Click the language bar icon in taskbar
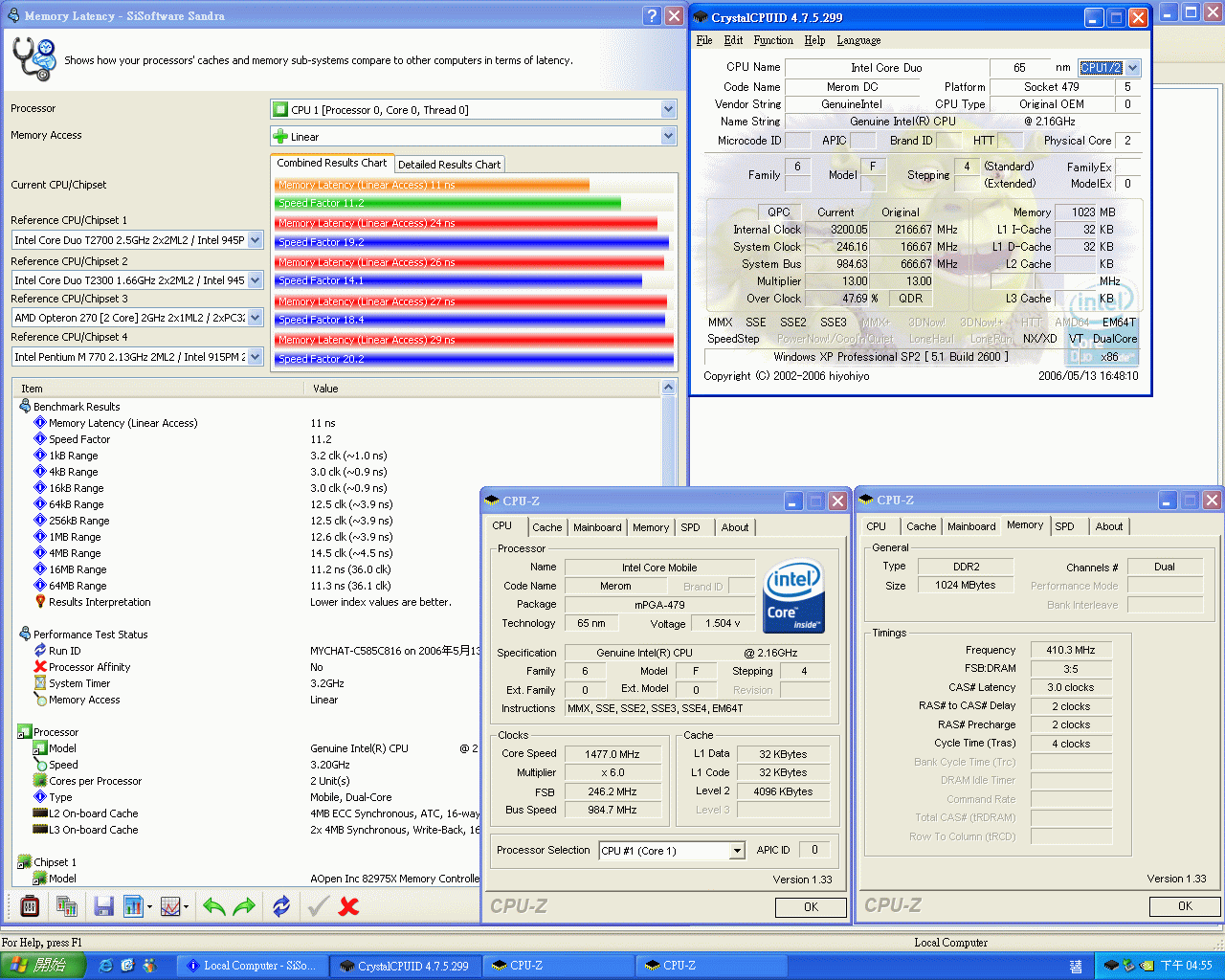 tap(1076, 966)
